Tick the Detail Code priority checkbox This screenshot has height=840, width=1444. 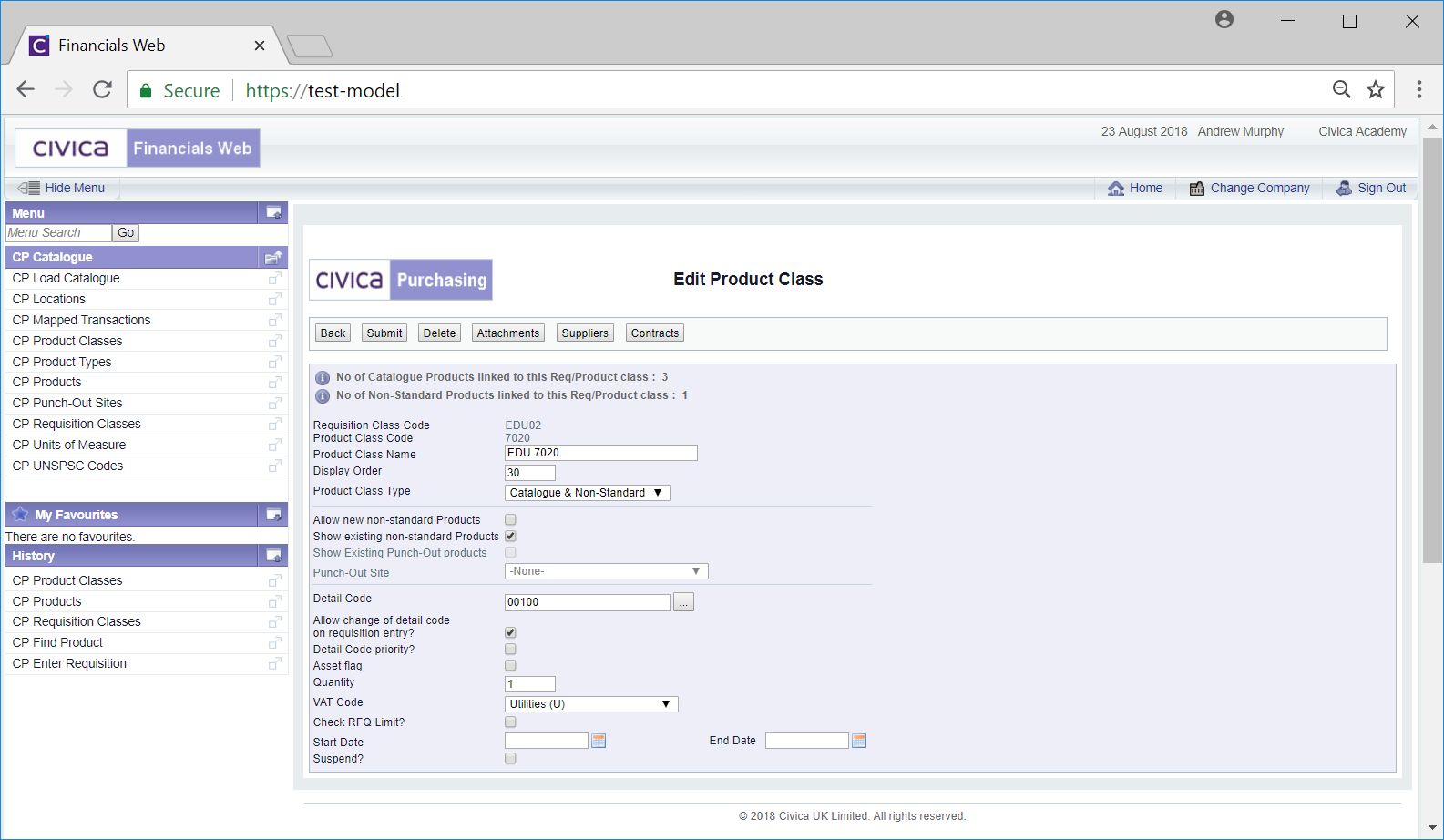click(x=510, y=650)
